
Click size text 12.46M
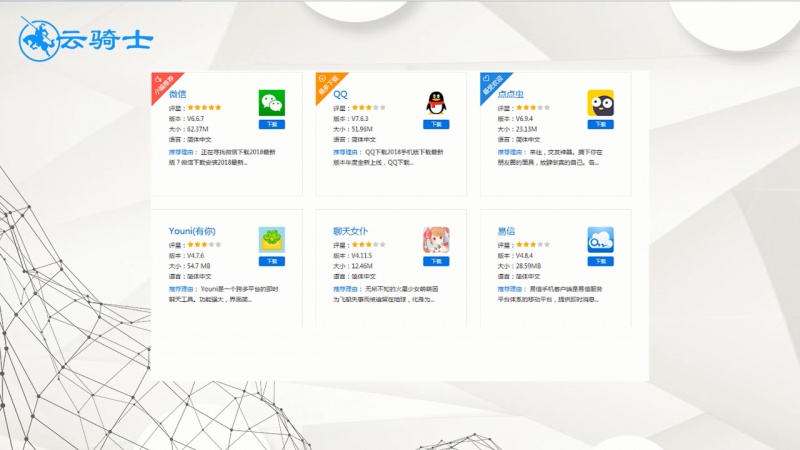coord(362,266)
